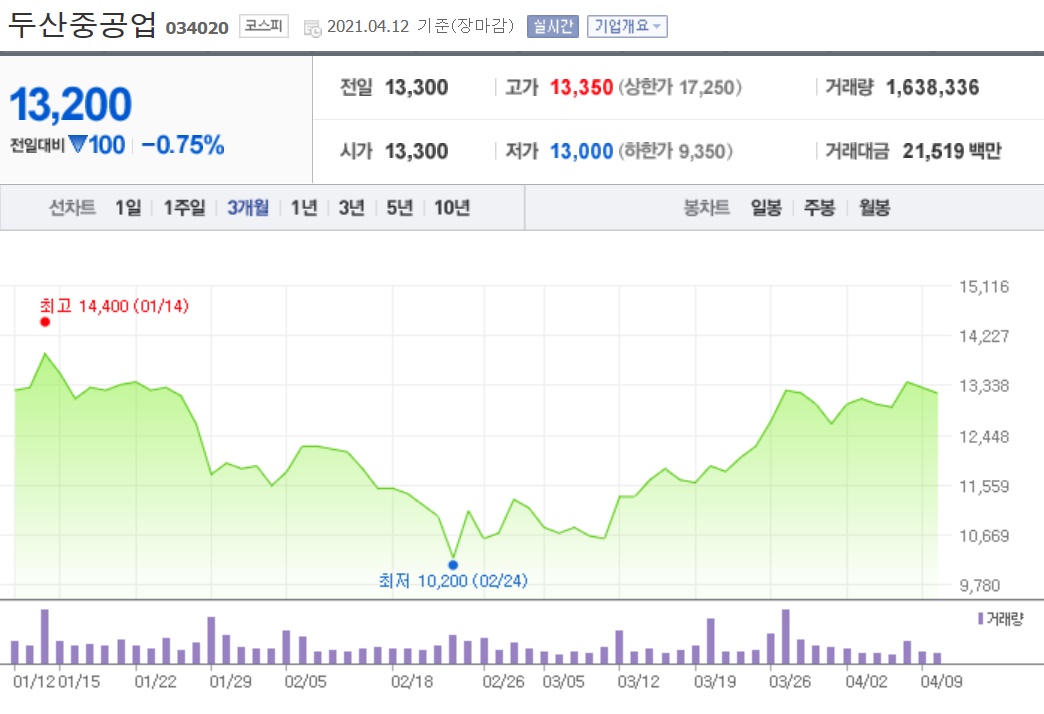Select the 1일 line chart tab
Image resolution: width=1044 pixels, height=714 pixels.
click(129, 208)
